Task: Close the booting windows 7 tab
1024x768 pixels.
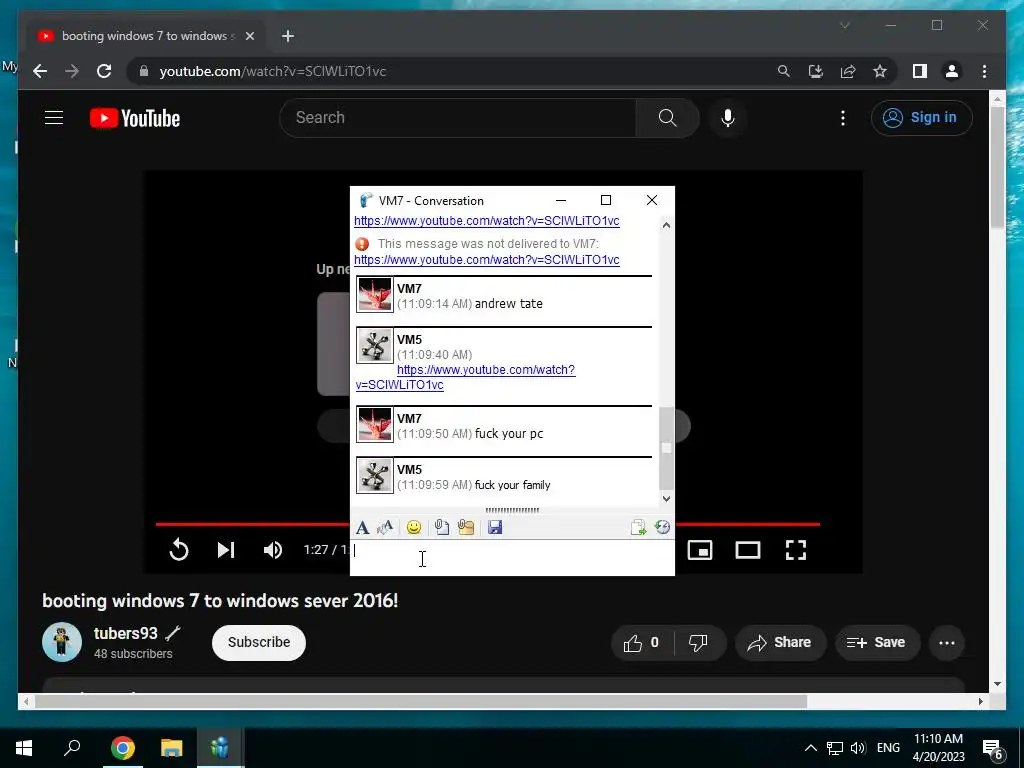Action: tap(249, 36)
